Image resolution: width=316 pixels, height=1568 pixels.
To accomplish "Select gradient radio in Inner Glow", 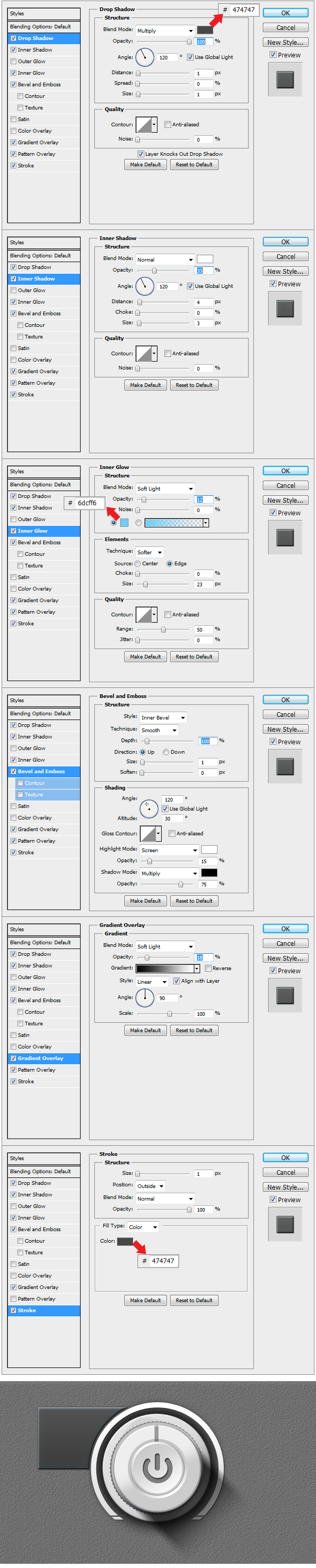I will (138, 523).
